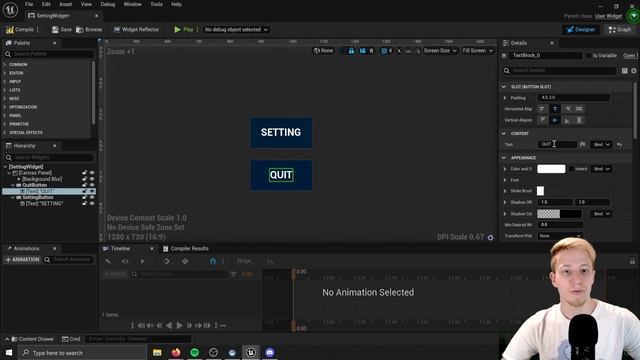
Task: Set vertical alignment to fill
Action: point(579,120)
